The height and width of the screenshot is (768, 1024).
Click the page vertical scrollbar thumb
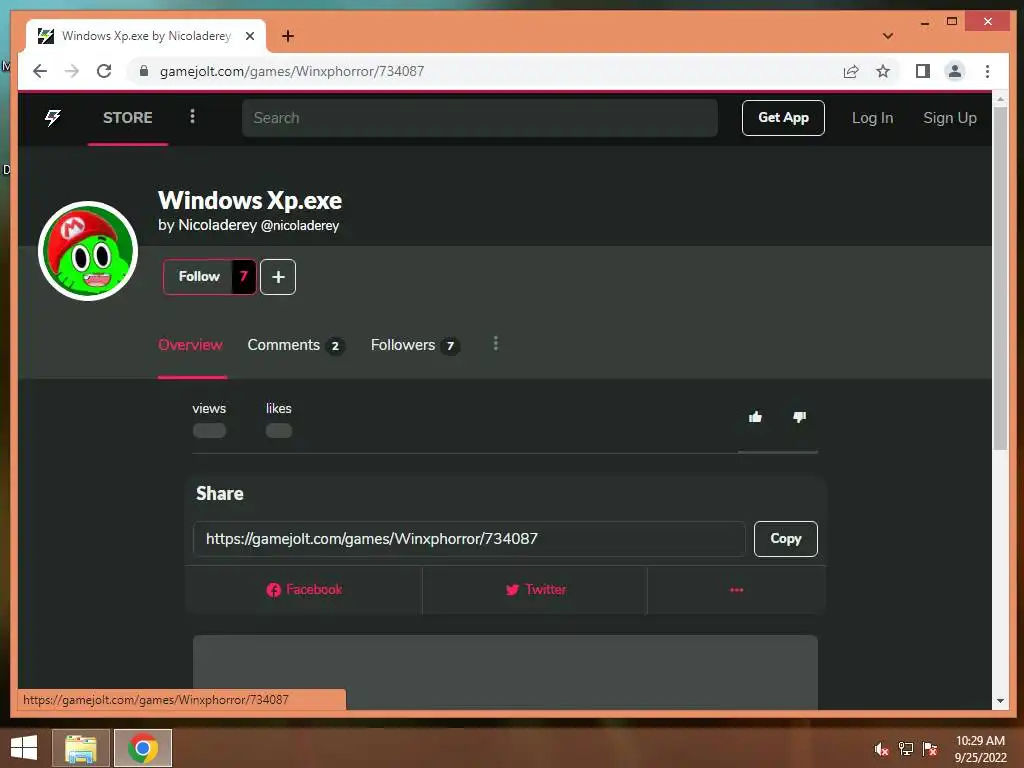tap(1000, 279)
